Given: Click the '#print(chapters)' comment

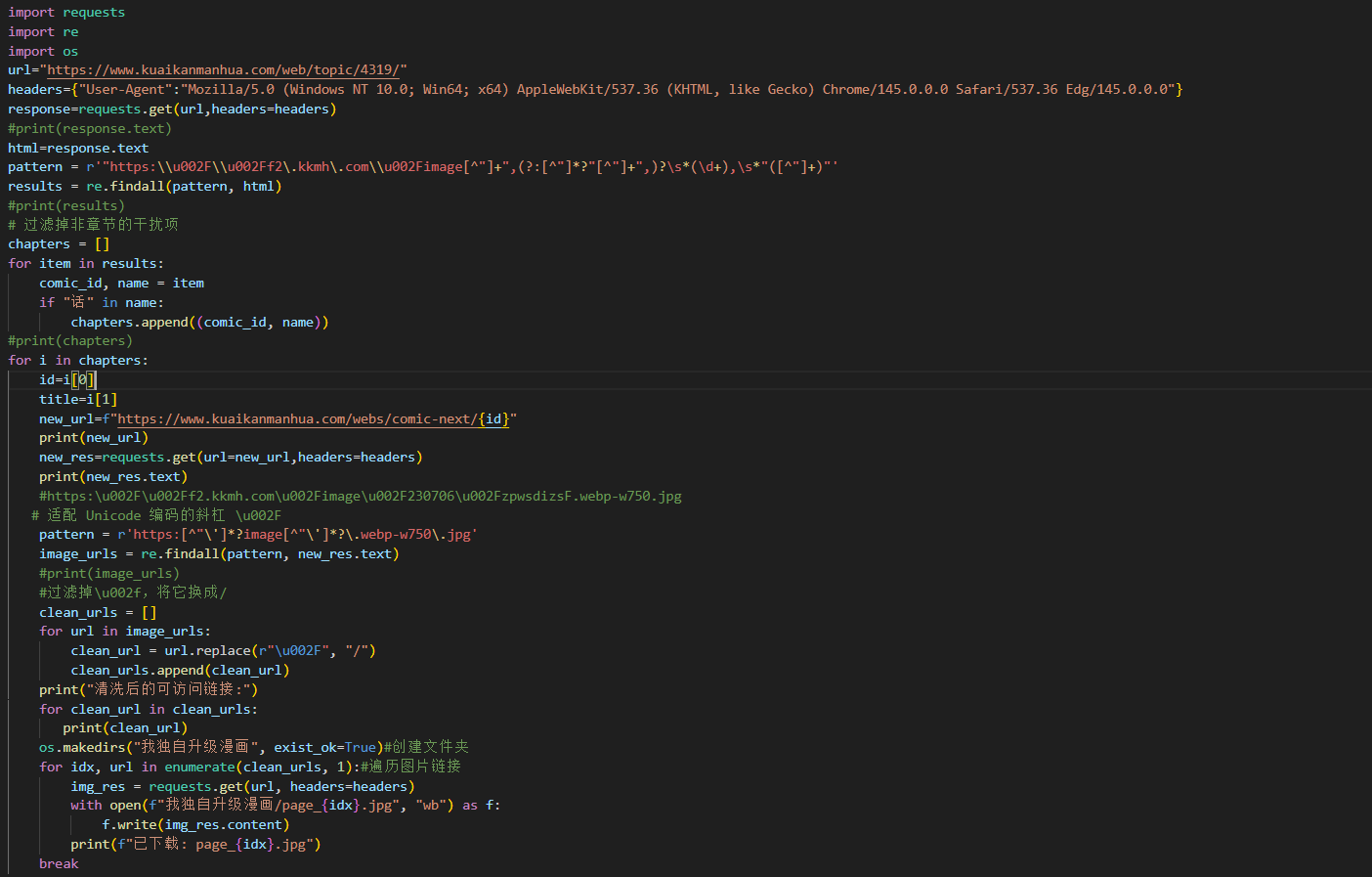Looking at the screenshot, I should tap(70, 341).
